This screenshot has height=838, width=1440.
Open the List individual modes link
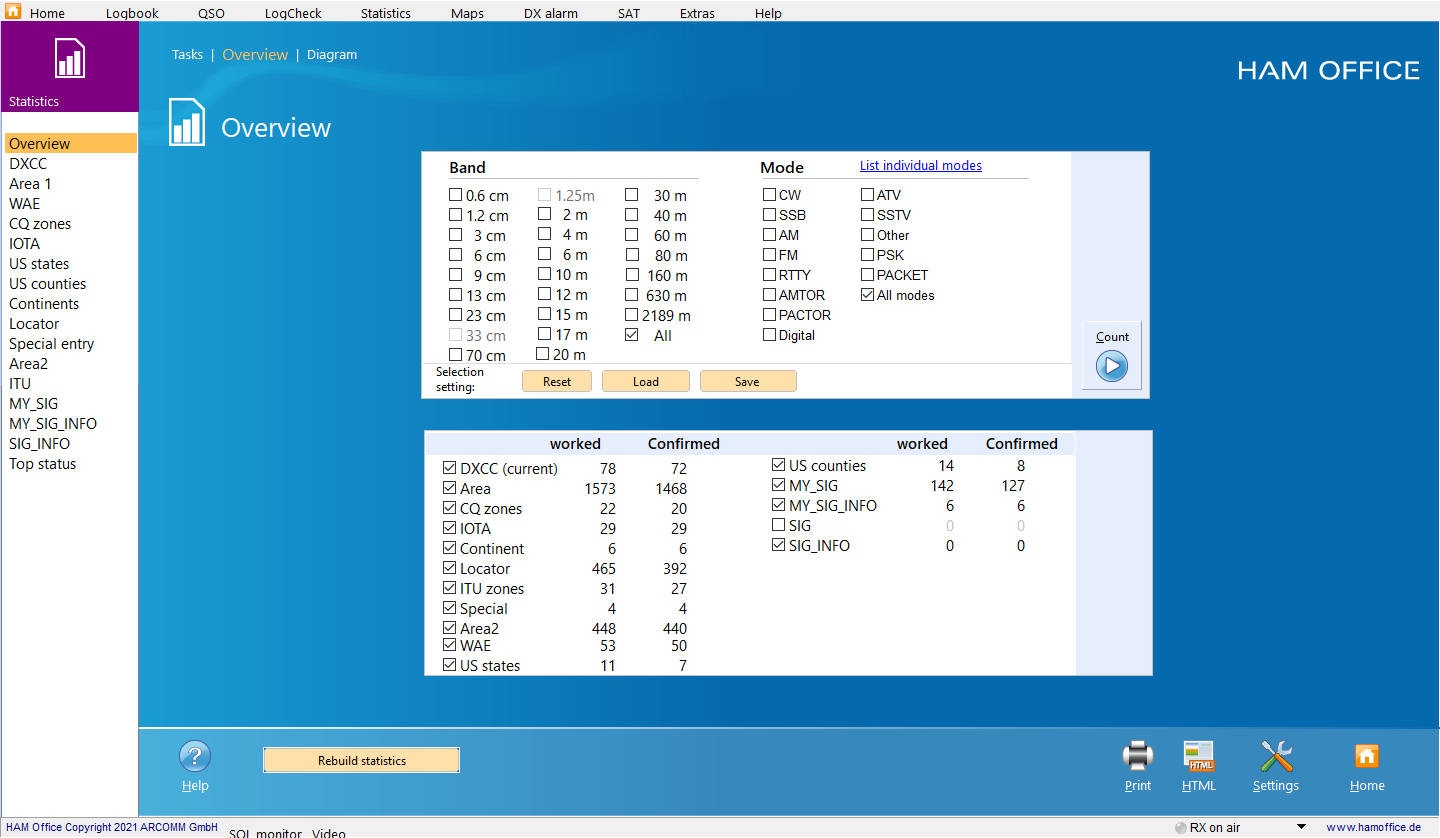(x=921, y=166)
